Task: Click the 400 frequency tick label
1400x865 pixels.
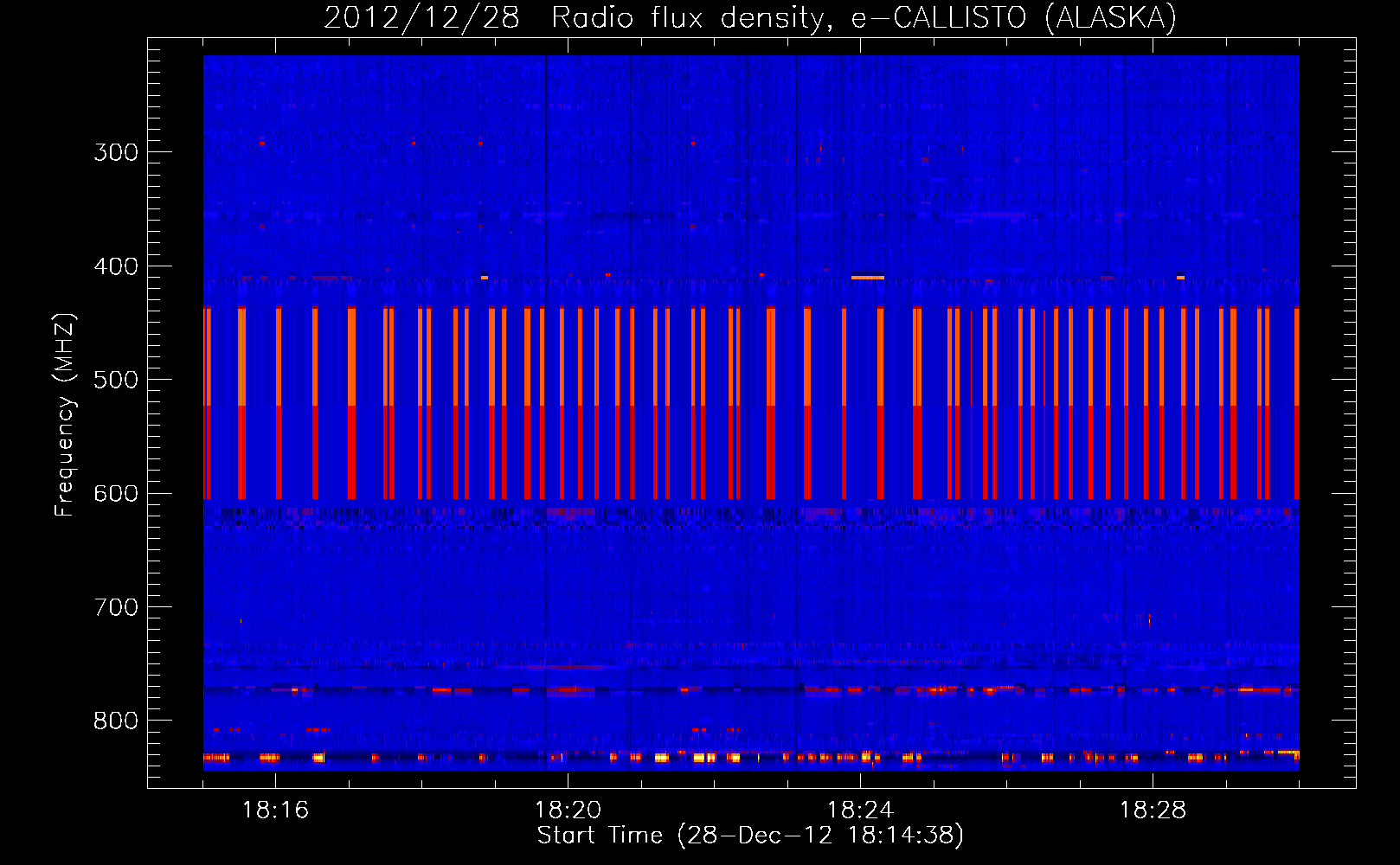Action: [x=116, y=266]
